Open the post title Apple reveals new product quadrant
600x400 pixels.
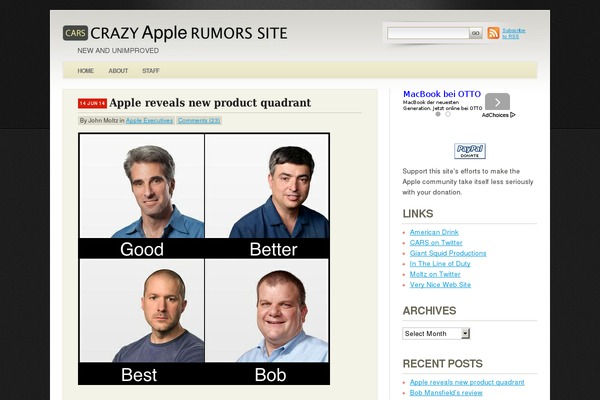click(210, 103)
